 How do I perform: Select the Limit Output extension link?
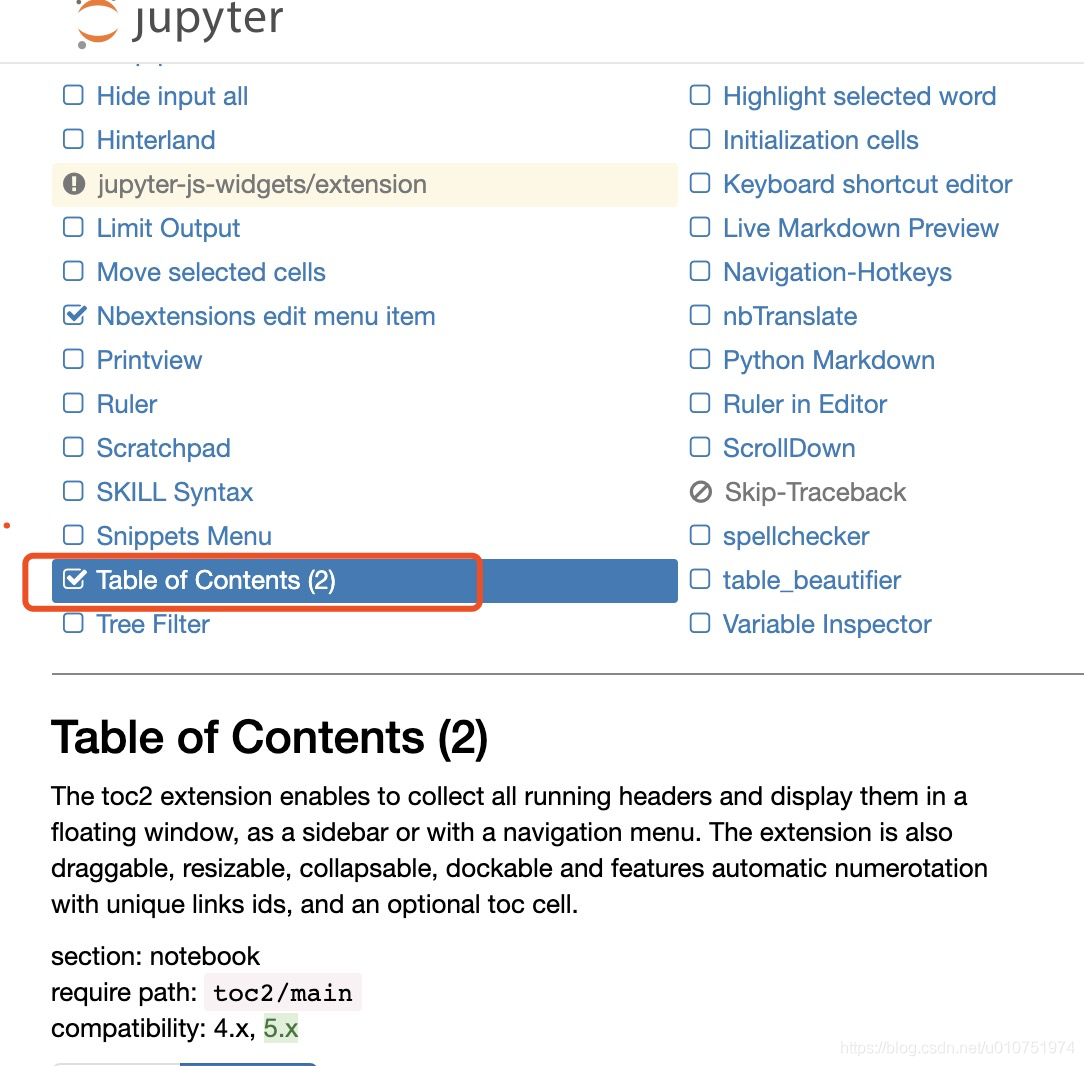pos(168,228)
